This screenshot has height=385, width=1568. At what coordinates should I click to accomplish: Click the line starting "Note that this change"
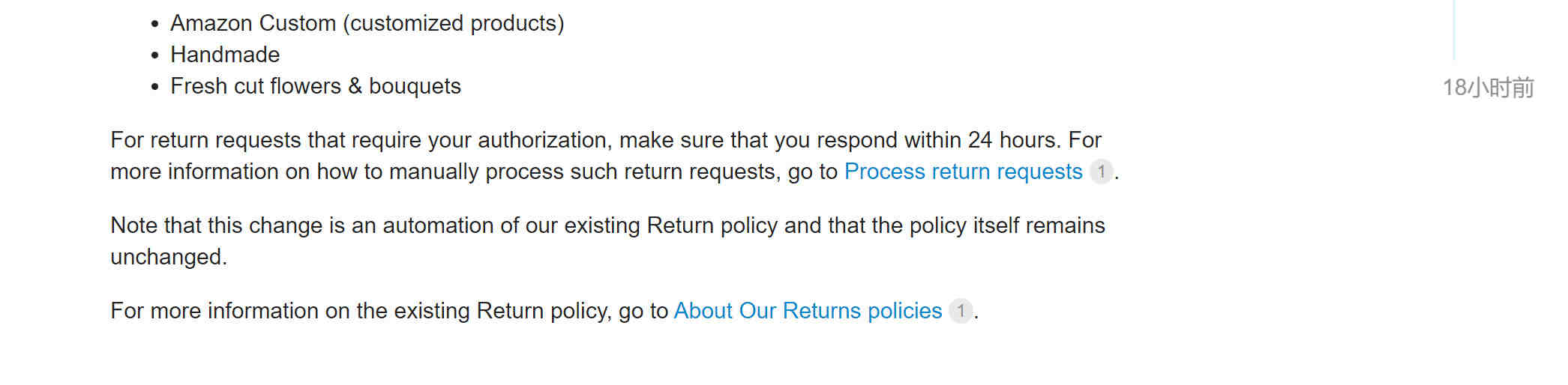tap(607, 225)
